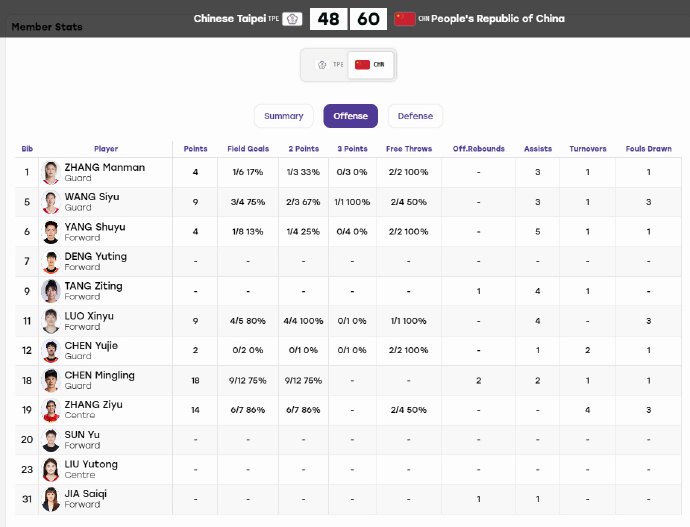Screen dimensions: 690x527
Task: Click bib number 31 cell
Action: (x=27, y=499)
